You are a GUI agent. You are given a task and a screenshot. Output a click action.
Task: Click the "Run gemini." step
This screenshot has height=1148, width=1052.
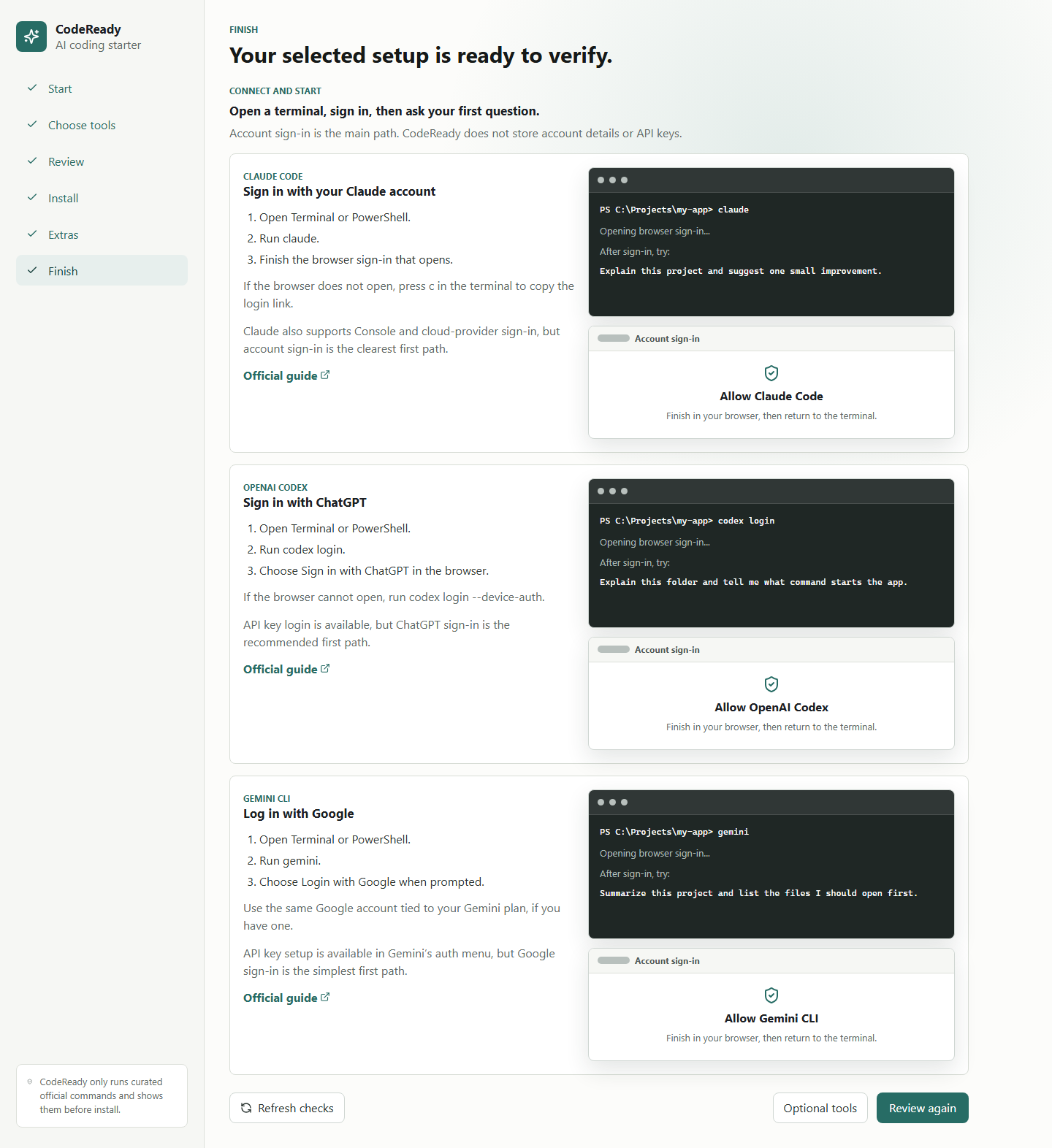click(290, 861)
